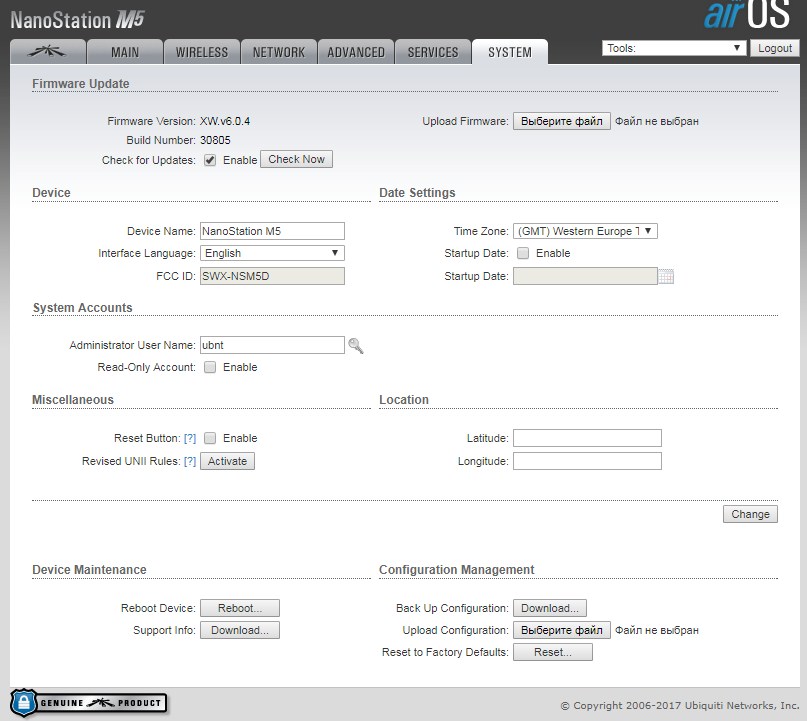
Task: Open the Tools dropdown
Action: [x=674, y=48]
